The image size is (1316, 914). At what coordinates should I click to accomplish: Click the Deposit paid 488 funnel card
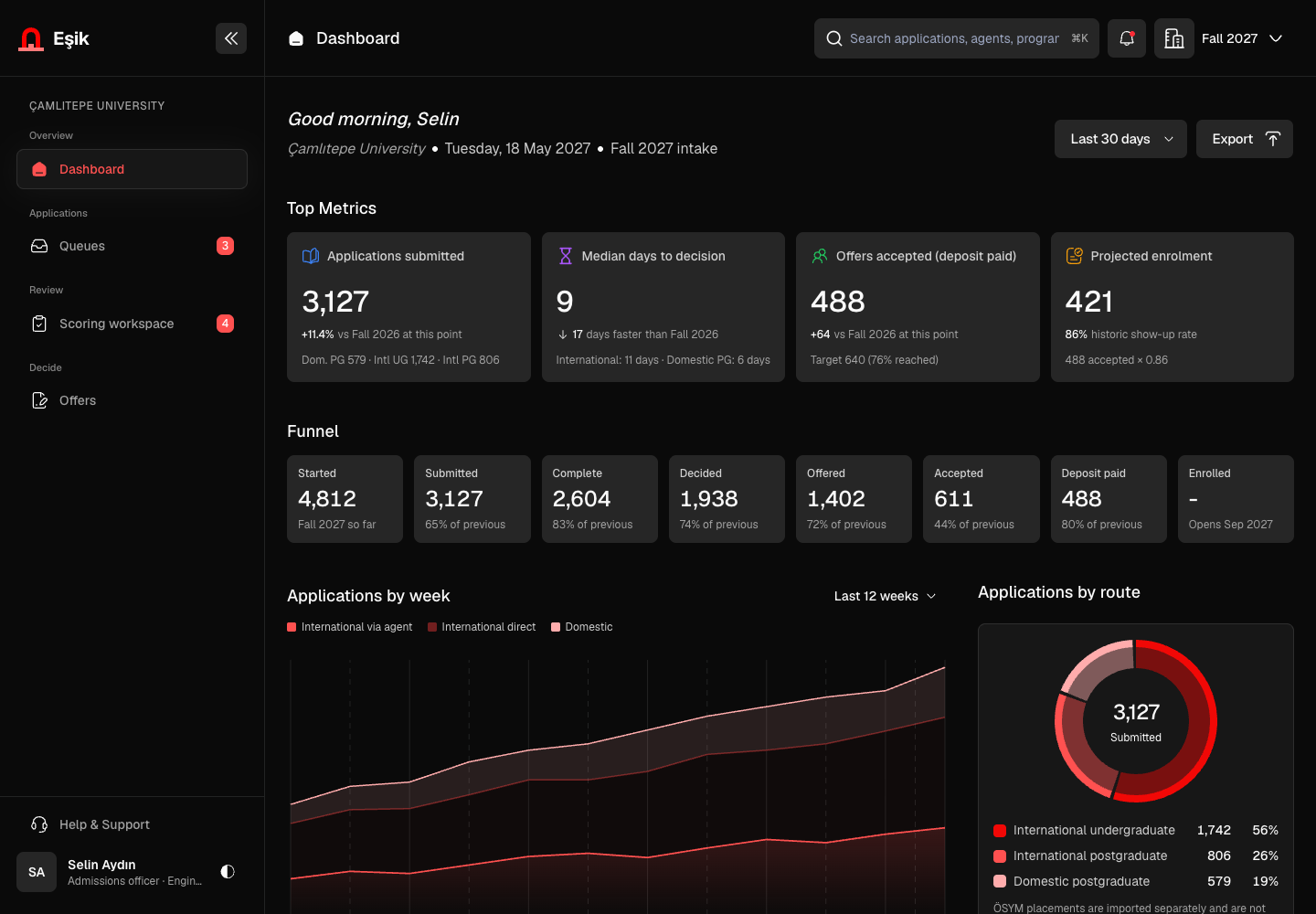click(1109, 499)
